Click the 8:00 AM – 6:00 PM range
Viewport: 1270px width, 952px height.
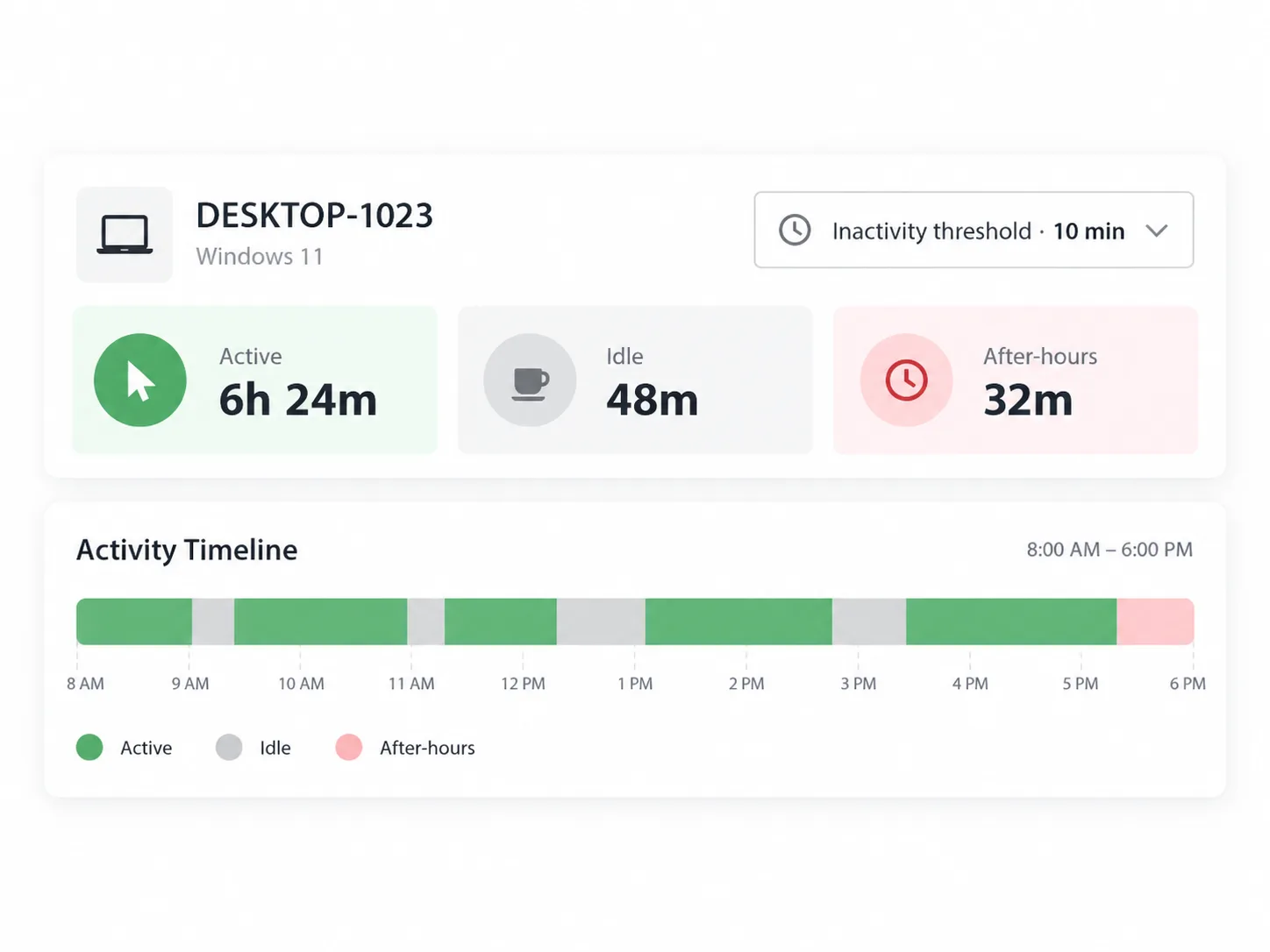(1109, 550)
